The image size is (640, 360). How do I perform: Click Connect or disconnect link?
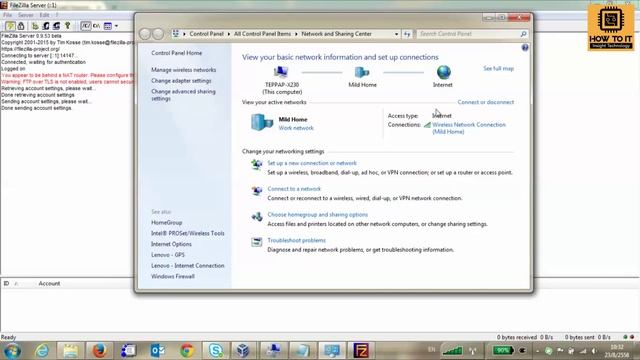pyautogui.click(x=486, y=102)
